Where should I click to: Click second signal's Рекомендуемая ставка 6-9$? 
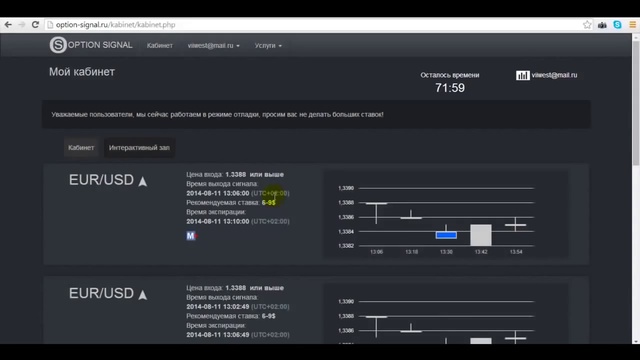231,316
